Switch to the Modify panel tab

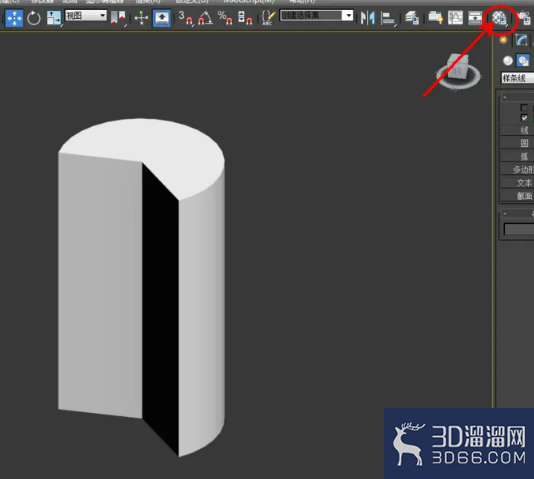coord(521,41)
